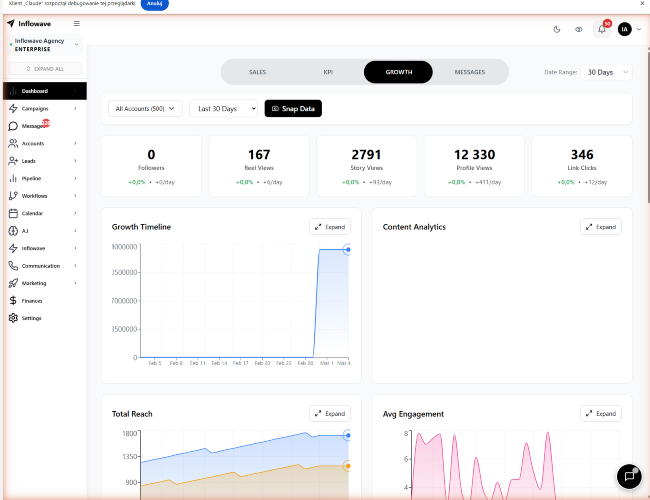Click the Growth Timeline end data point
Viewport: 650px width, 500px height.
pyautogui.click(x=347, y=249)
